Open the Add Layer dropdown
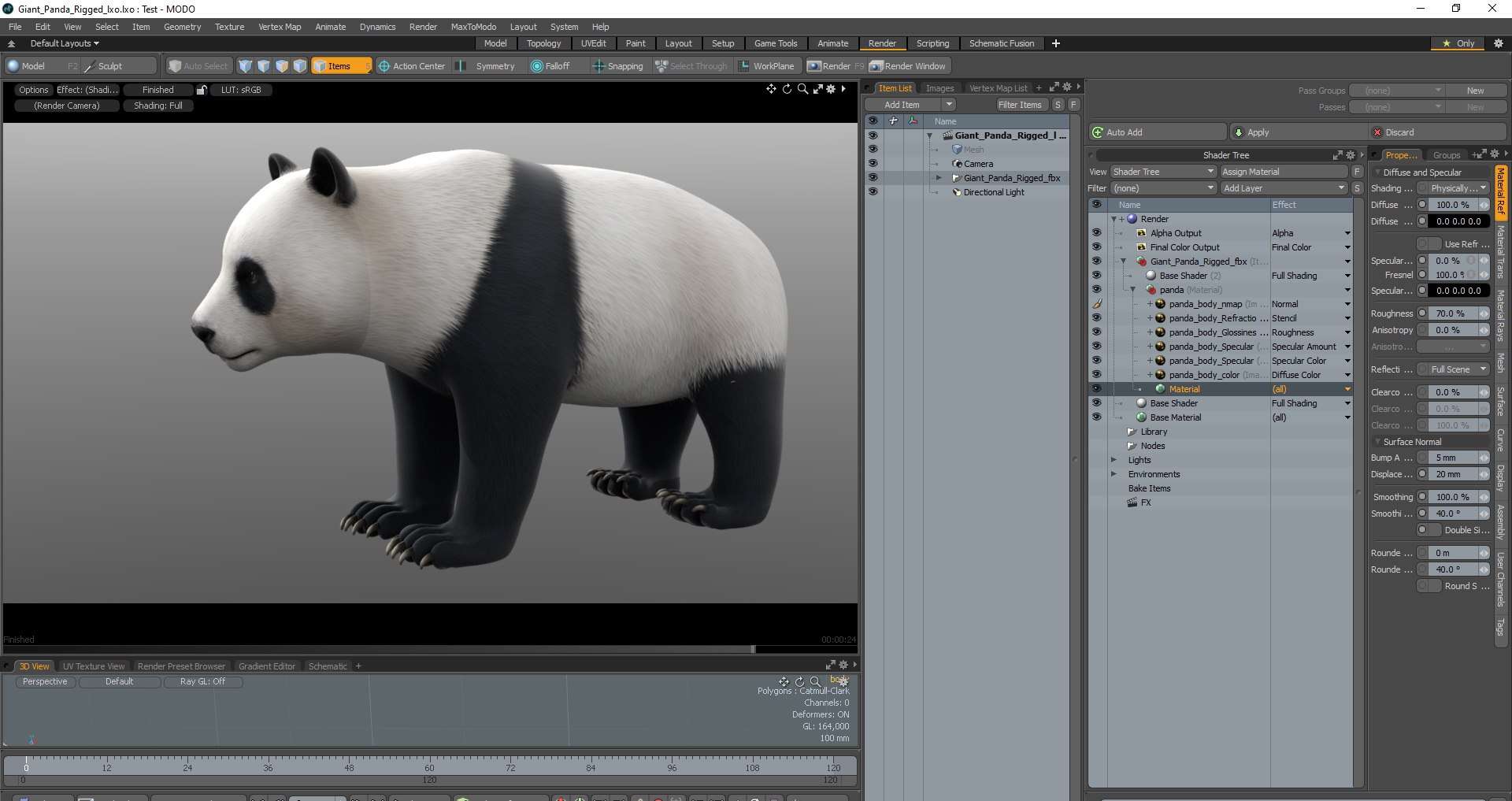This screenshot has width=1512, height=801. (x=1284, y=188)
